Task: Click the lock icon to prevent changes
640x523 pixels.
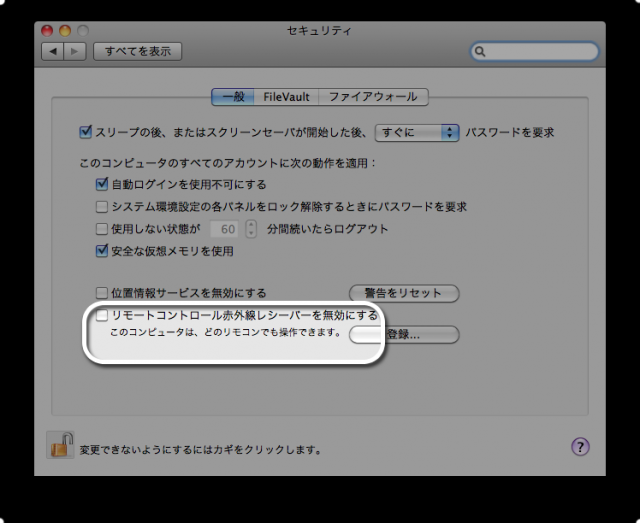Action: (x=60, y=445)
